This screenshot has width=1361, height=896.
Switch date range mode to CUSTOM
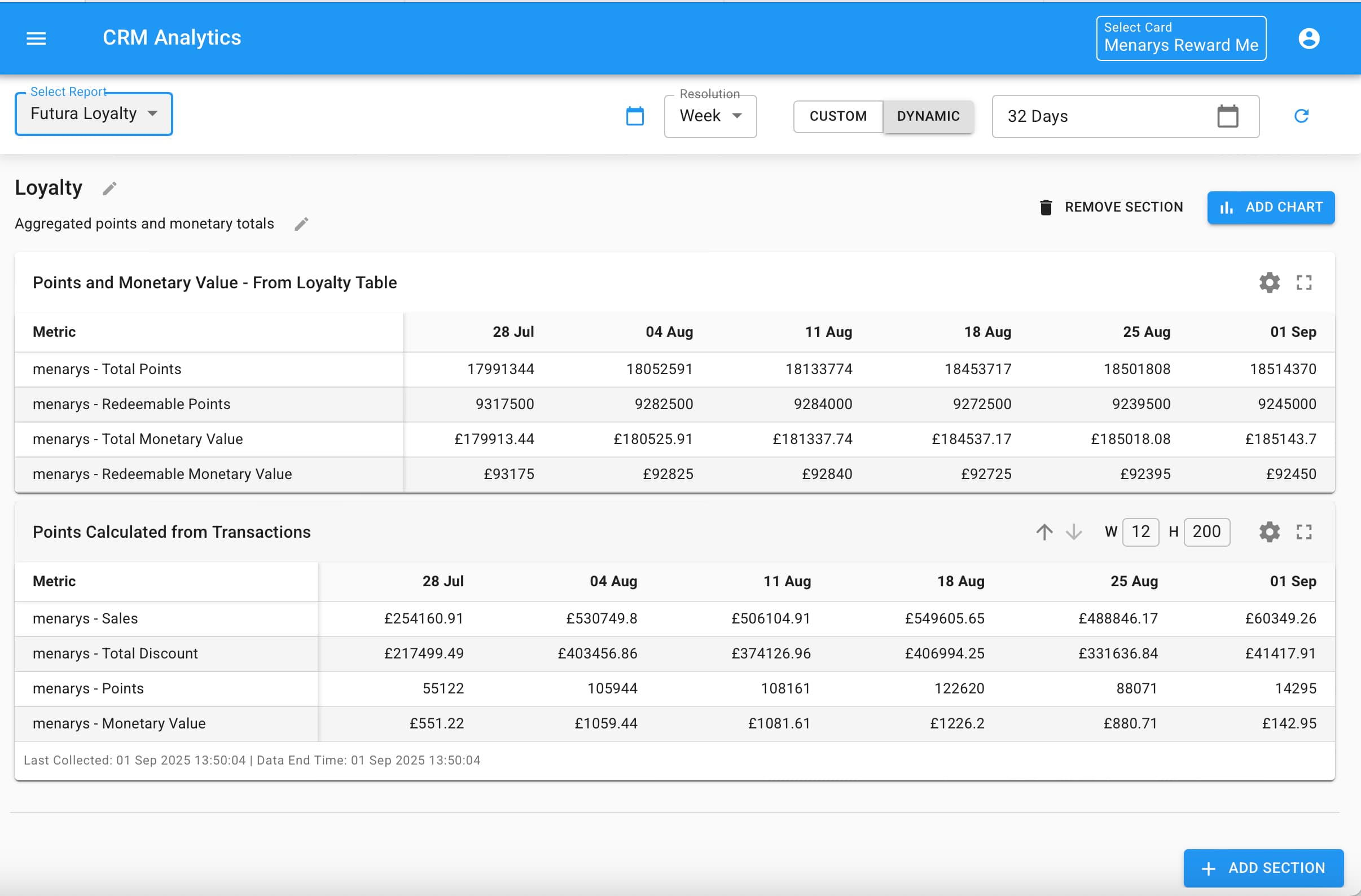coord(837,116)
